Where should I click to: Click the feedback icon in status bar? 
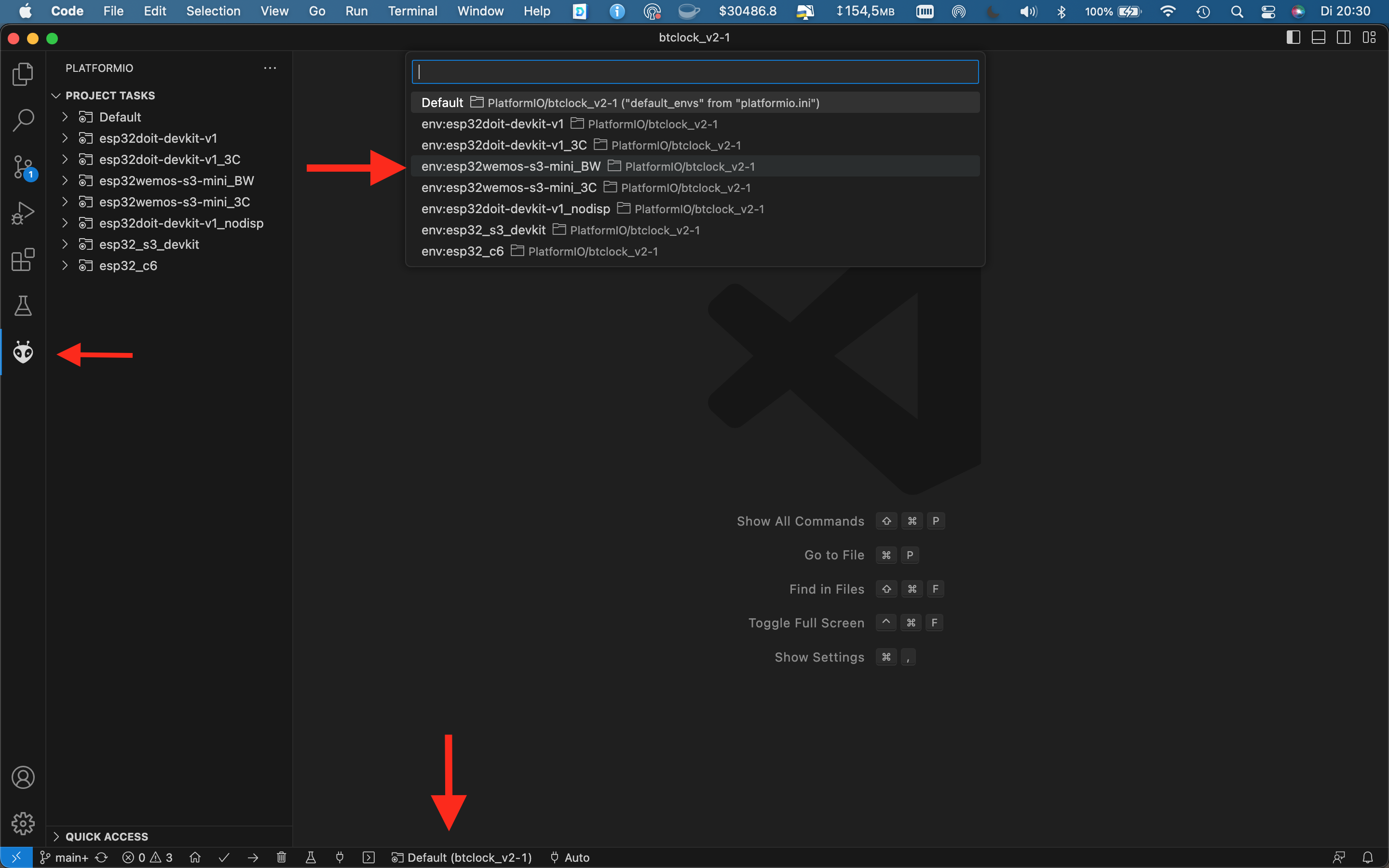[x=1339, y=857]
